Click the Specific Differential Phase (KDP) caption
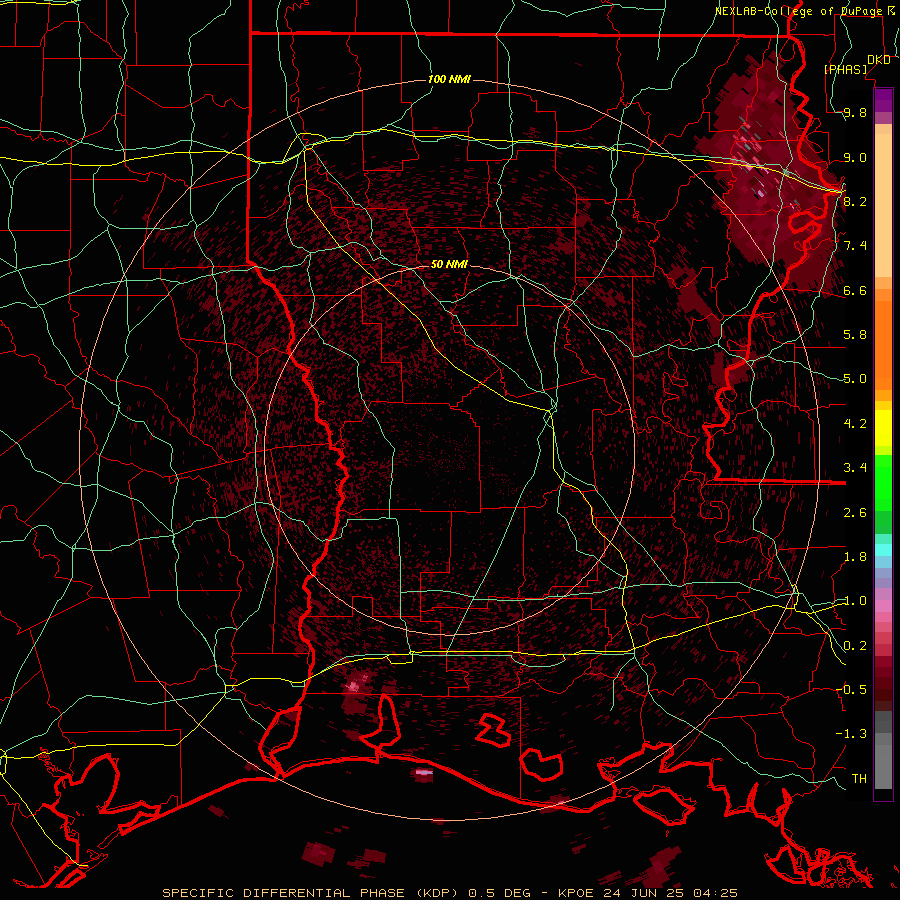 (313, 893)
